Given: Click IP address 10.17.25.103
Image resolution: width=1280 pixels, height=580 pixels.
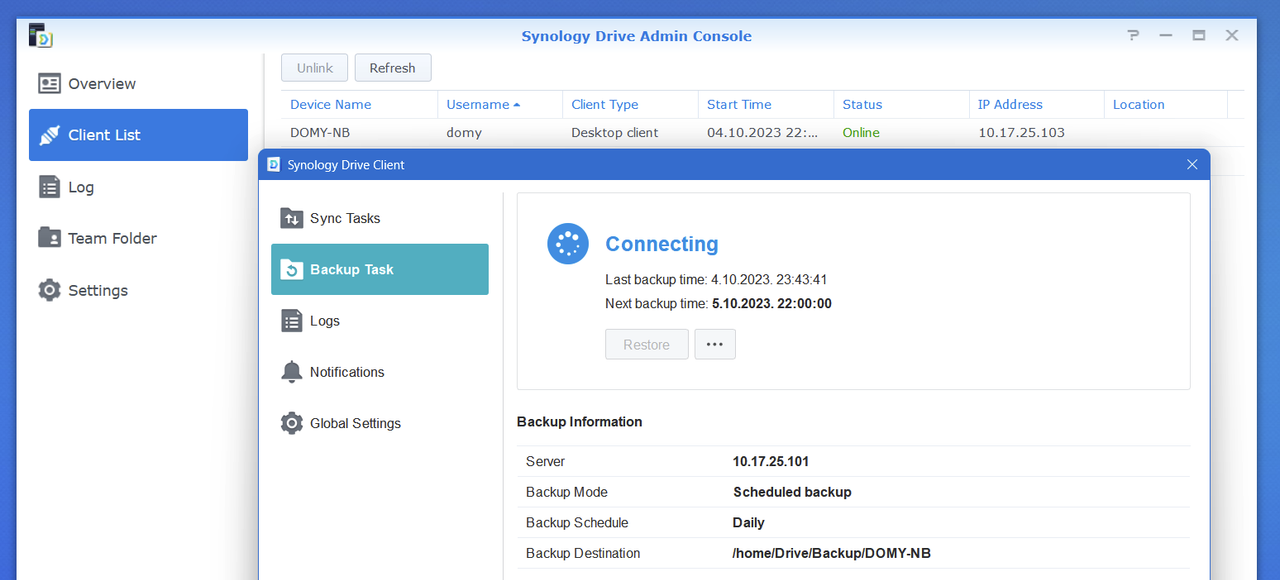Looking at the screenshot, I should (1021, 132).
